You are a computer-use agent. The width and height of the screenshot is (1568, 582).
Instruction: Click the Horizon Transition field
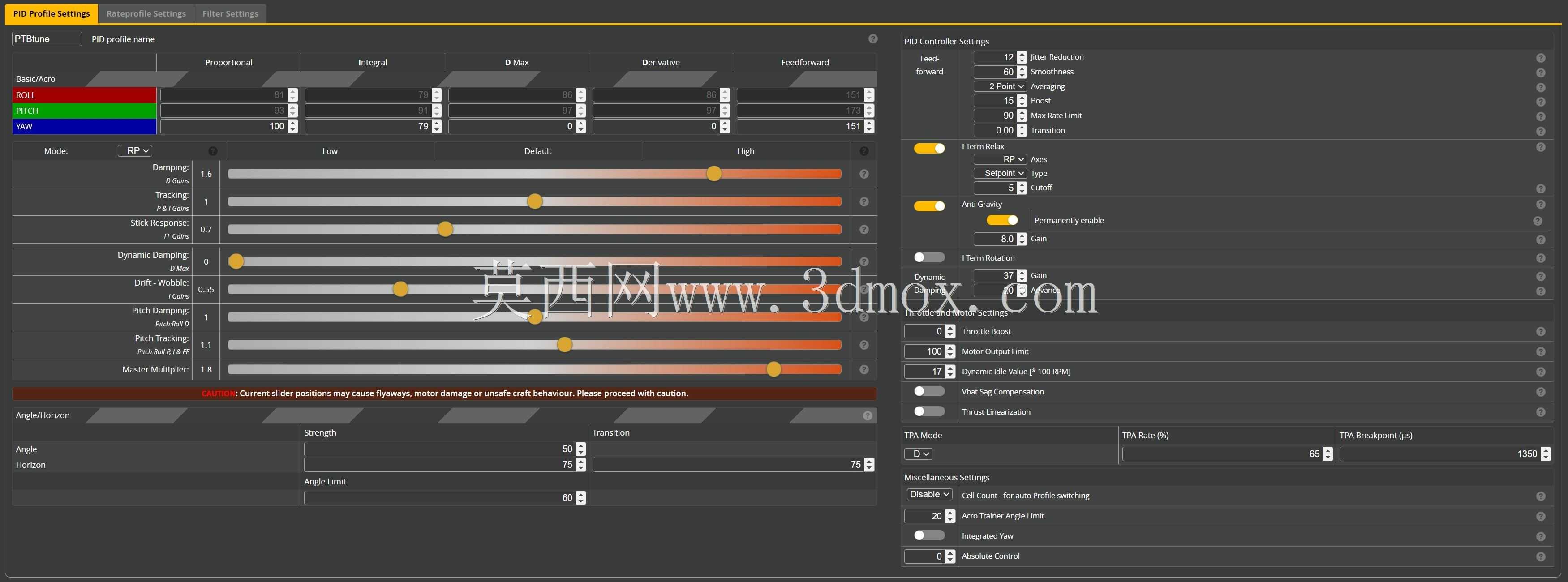point(733,465)
